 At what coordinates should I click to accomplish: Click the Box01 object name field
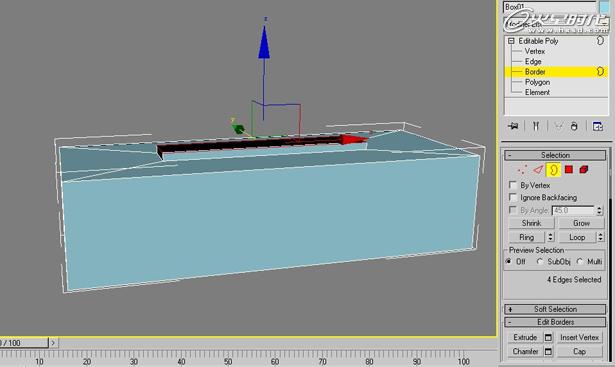click(550, 7)
